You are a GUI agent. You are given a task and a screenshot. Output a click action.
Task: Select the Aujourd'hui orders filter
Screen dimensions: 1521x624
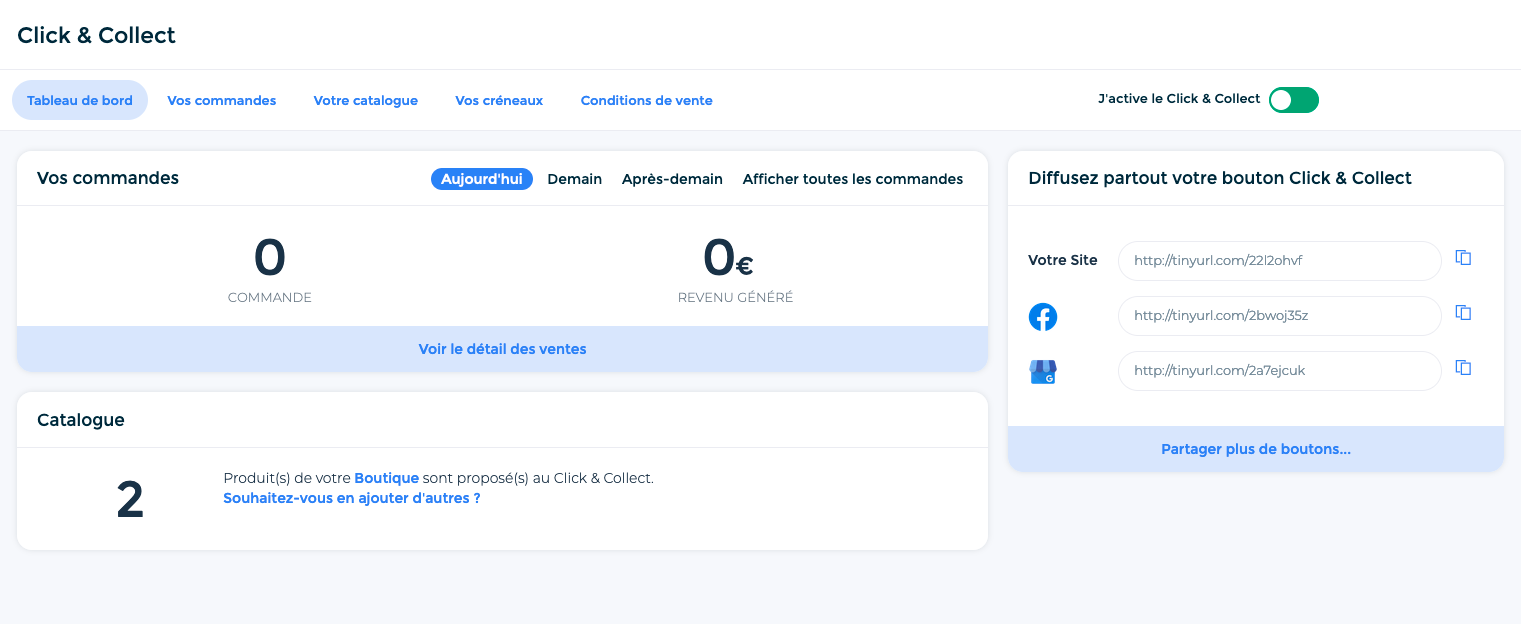click(x=482, y=179)
